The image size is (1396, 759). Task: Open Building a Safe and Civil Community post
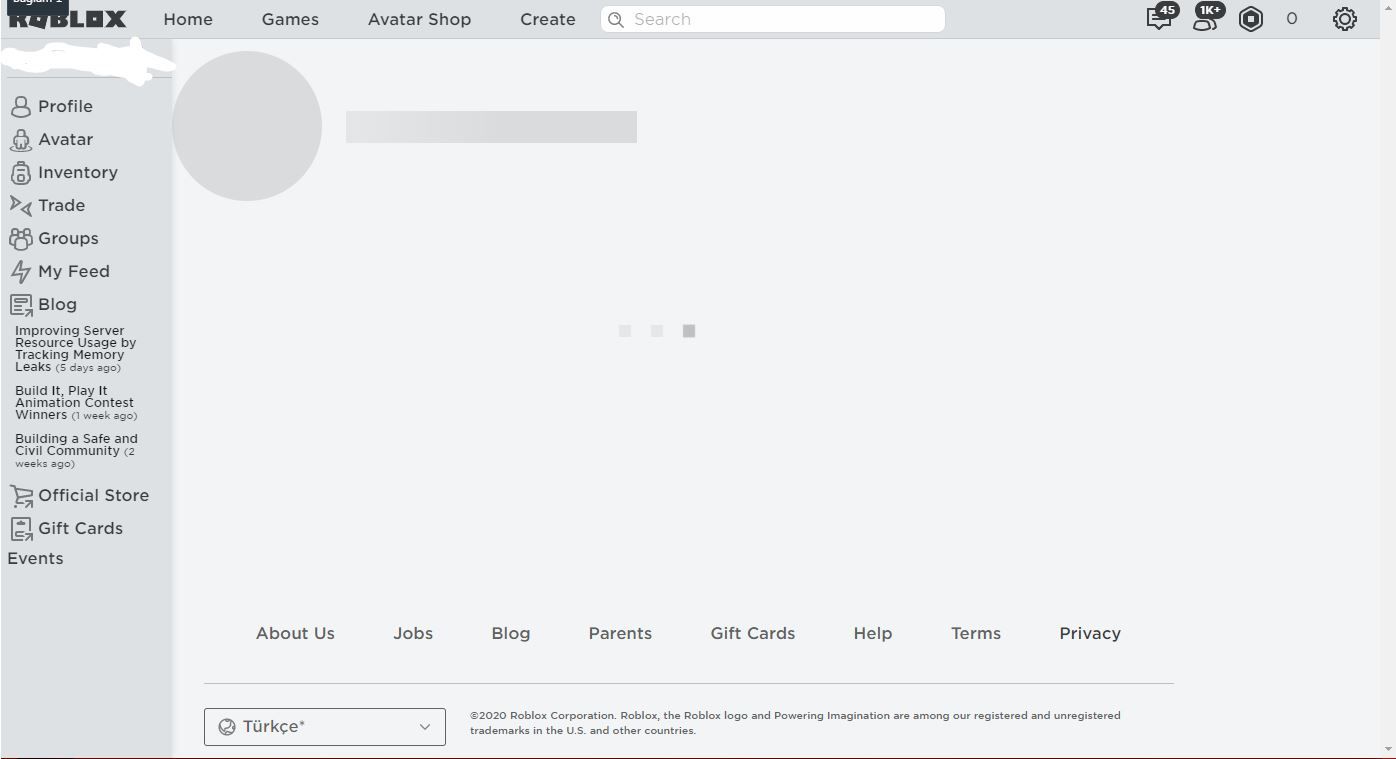[x=77, y=451]
